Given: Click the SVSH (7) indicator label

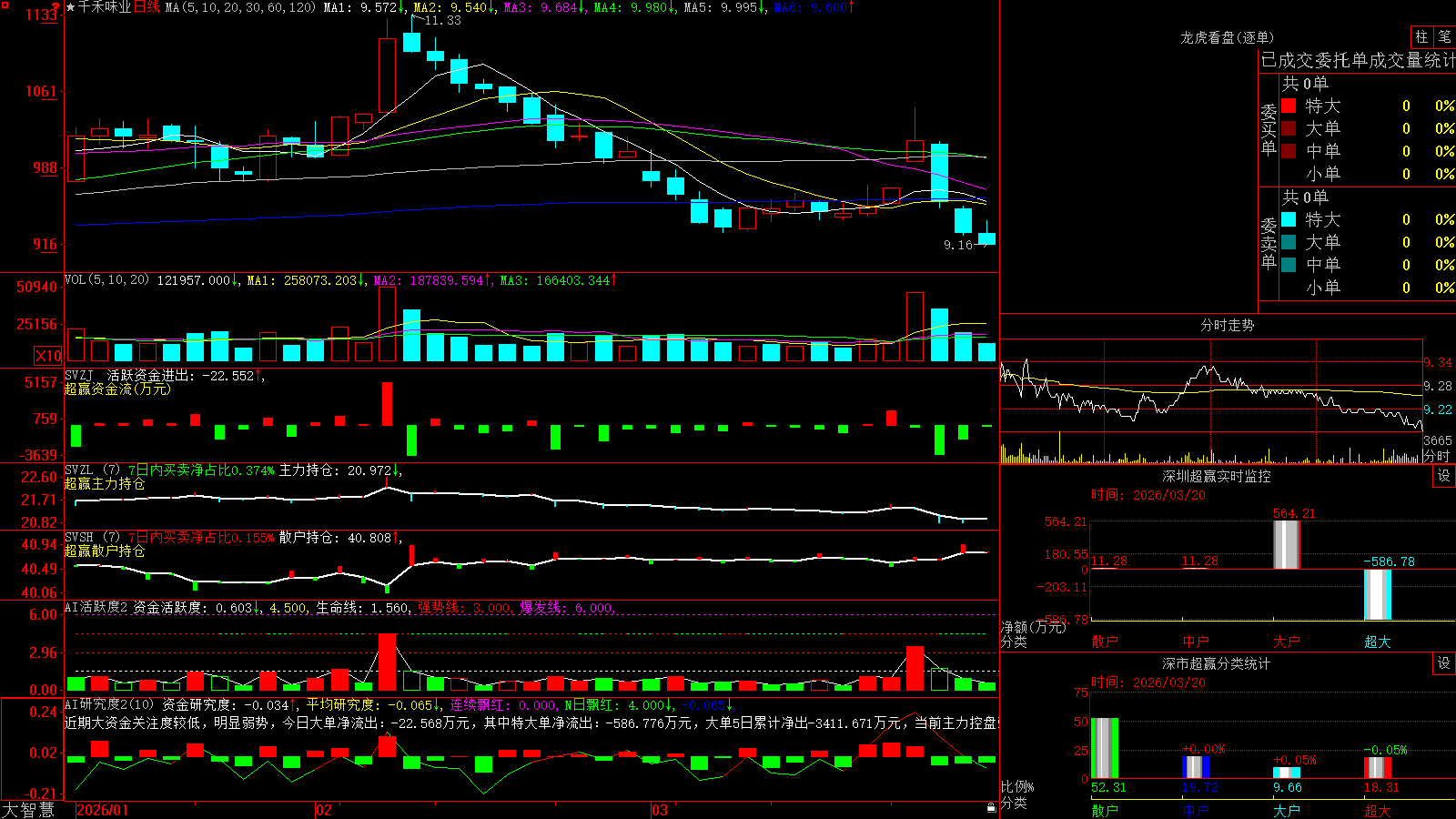Looking at the screenshot, I should point(93,538).
